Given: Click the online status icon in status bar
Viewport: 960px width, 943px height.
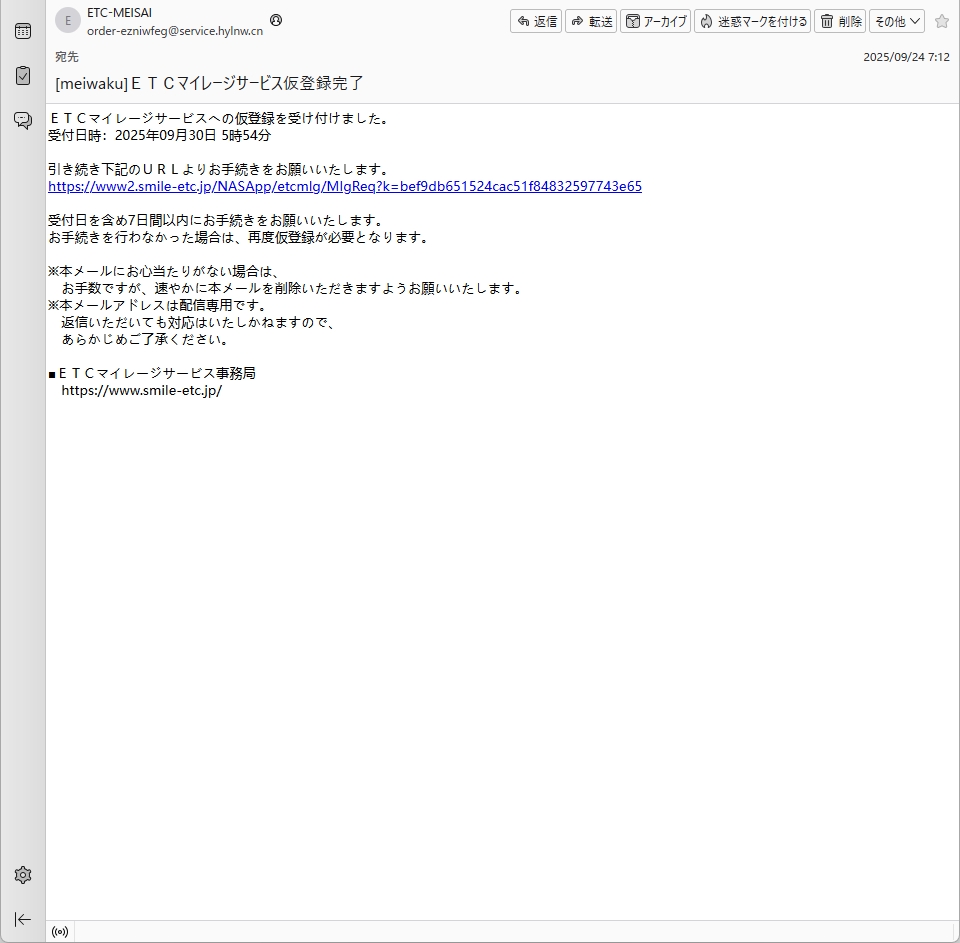Looking at the screenshot, I should tap(60, 932).
